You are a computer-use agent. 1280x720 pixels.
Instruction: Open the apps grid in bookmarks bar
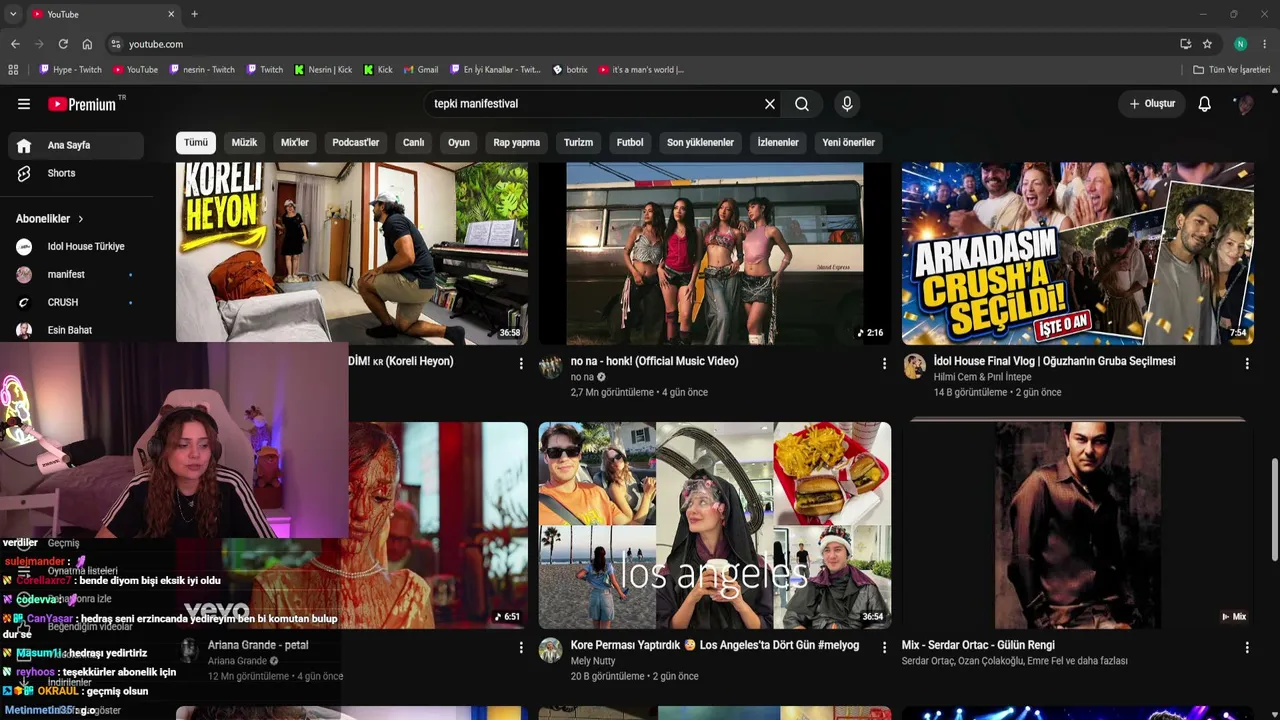tap(13, 70)
